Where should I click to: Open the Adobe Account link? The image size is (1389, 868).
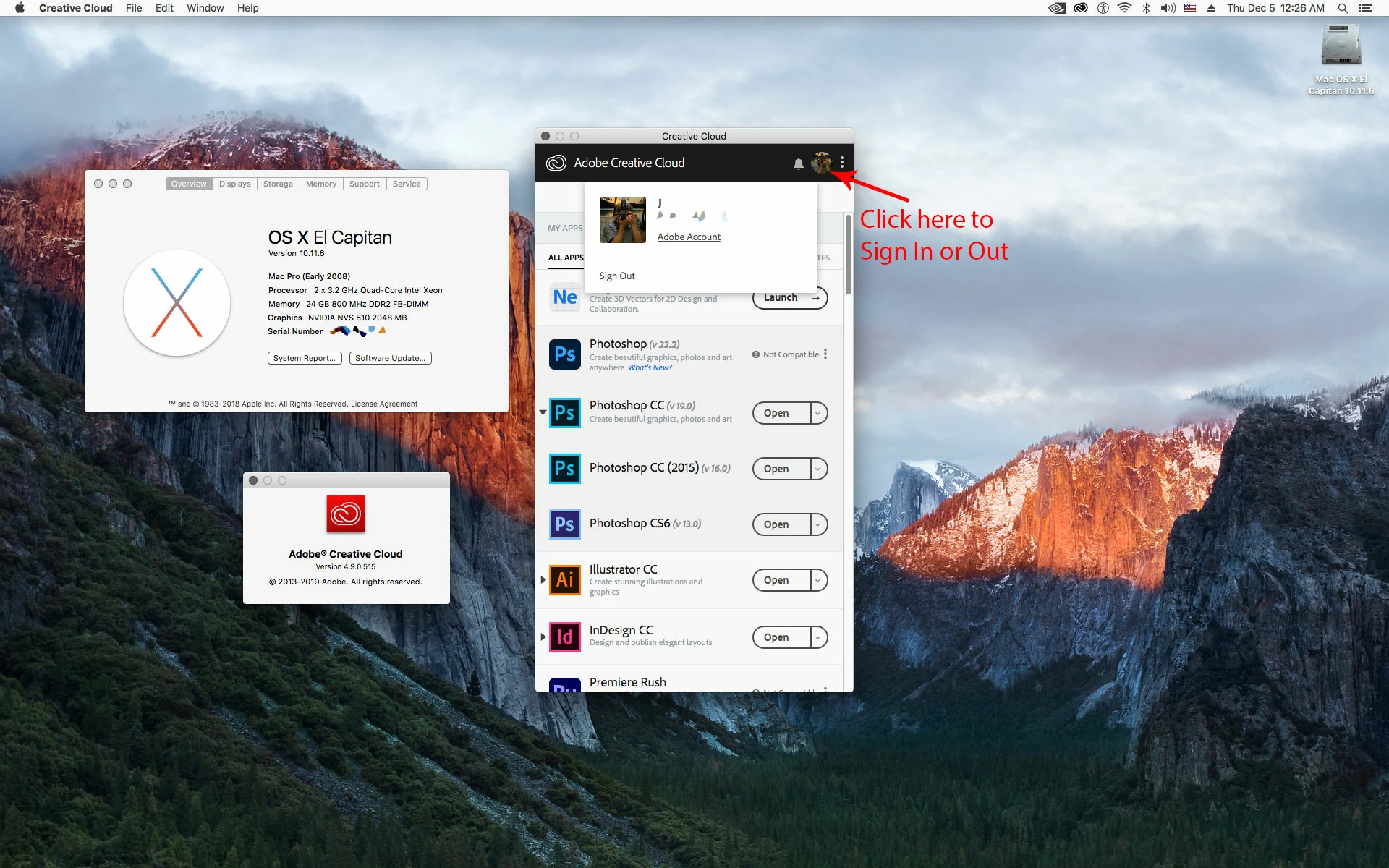tap(689, 237)
